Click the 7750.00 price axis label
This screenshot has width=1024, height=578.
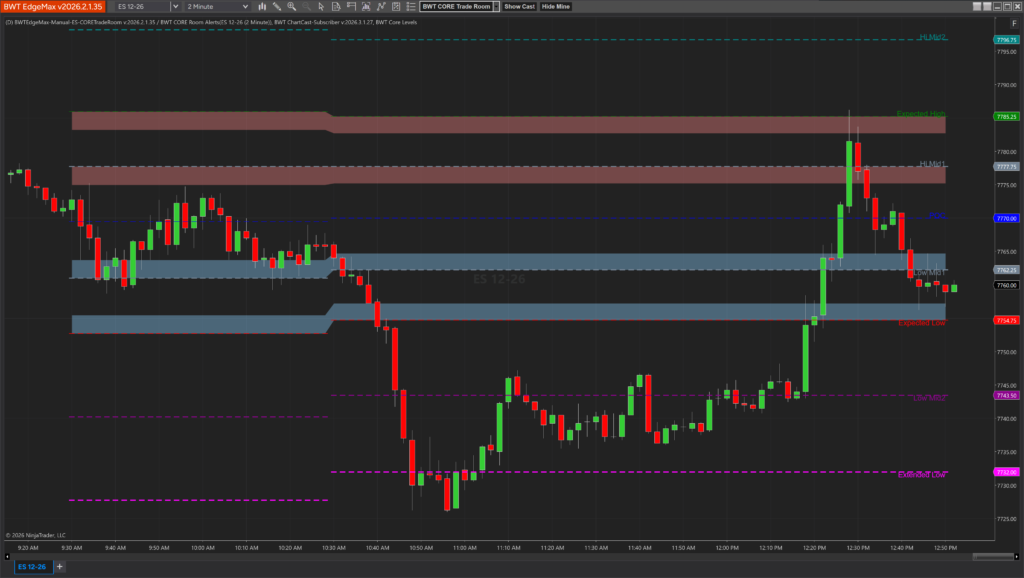pyautogui.click(x=1006, y=352)
